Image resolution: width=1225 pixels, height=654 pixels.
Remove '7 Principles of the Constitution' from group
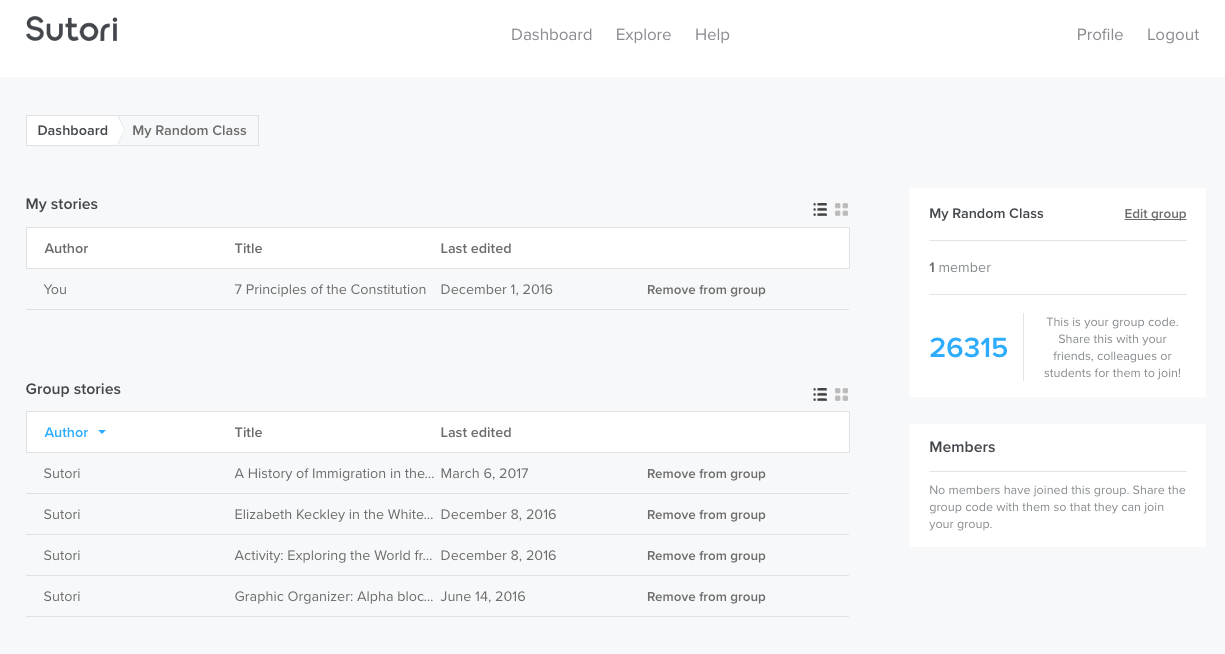(706, 289)
